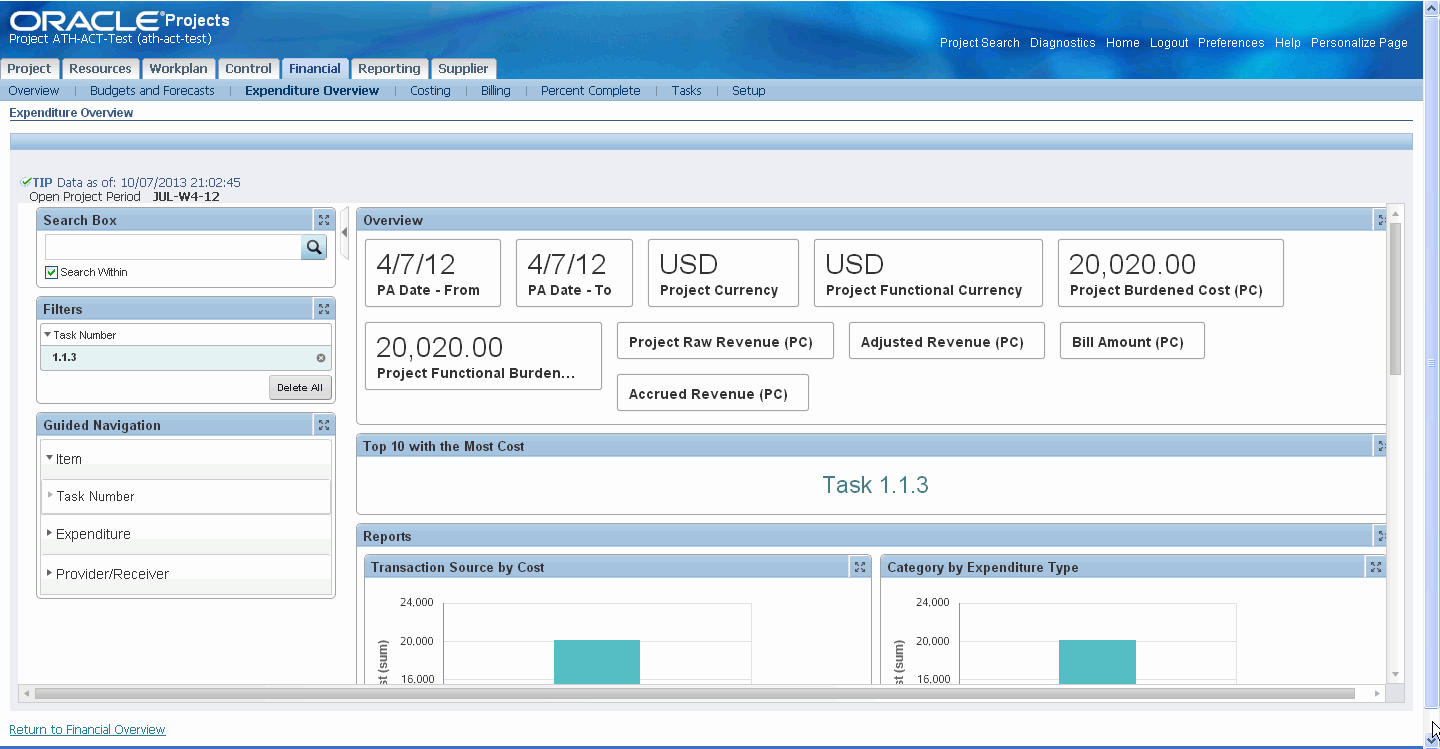
Task: Click the 1.1.3 filter value text
Action: pyautogui.click(x=65, y=357)
